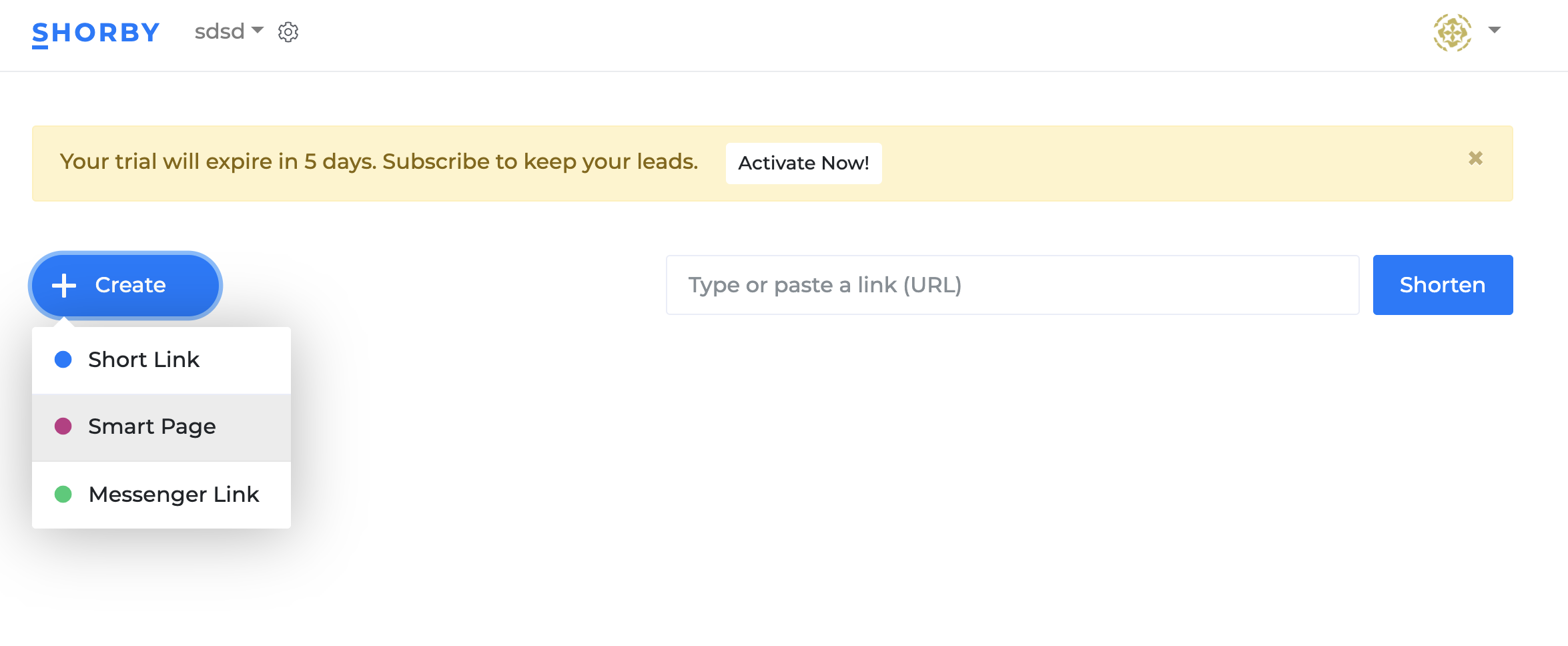Click the user avatar icon
The image size is (1568, 646).
pyautogui.click(x=1453, y=32)
